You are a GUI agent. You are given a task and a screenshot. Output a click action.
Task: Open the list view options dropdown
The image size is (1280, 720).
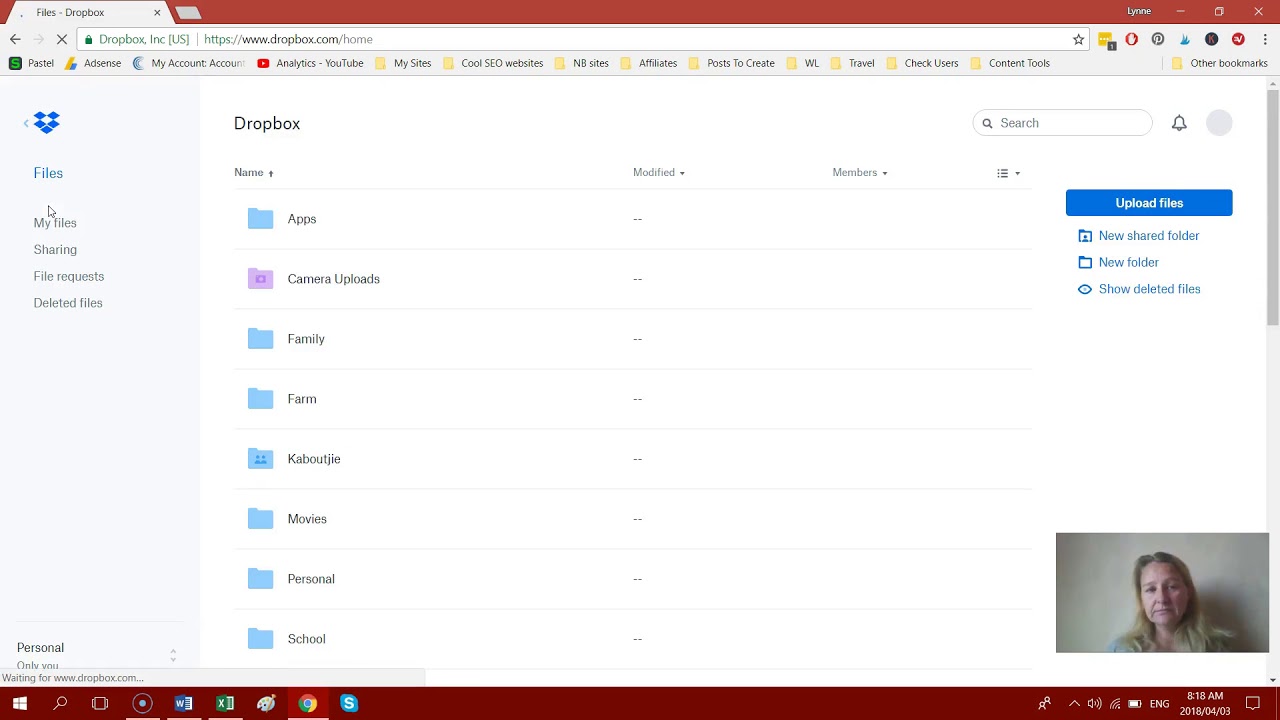coord(1008,173)
